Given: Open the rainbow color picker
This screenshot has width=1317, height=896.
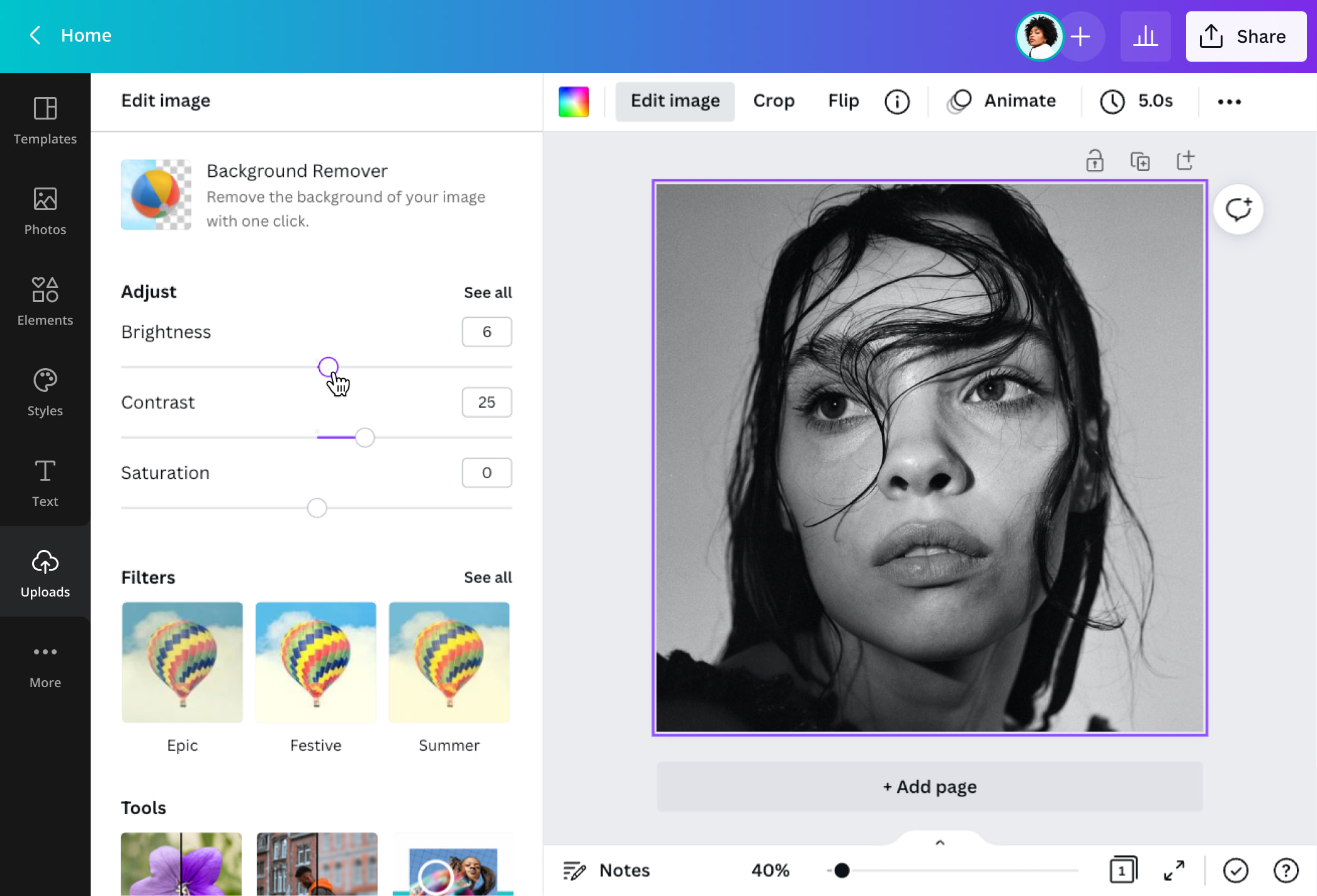Looking at the screenshot, I should 573,101.
